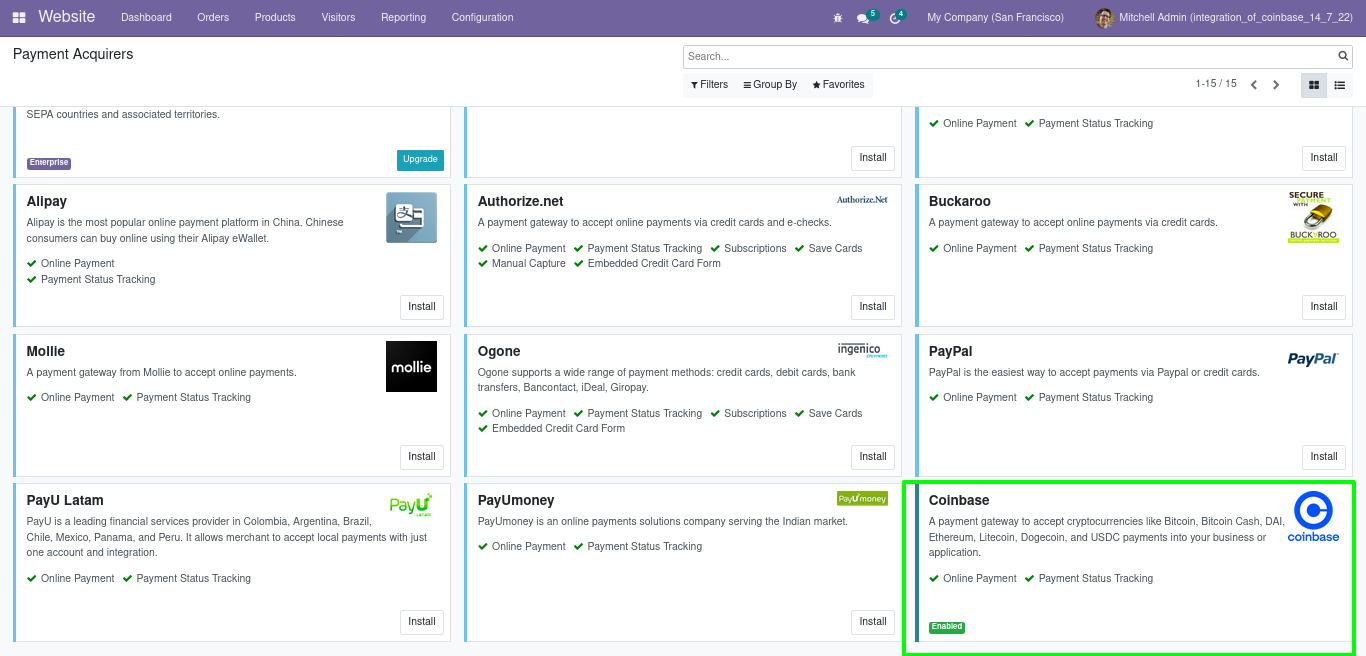
Task: Click the Authorize.Net logo
Action: click(862, 199)
